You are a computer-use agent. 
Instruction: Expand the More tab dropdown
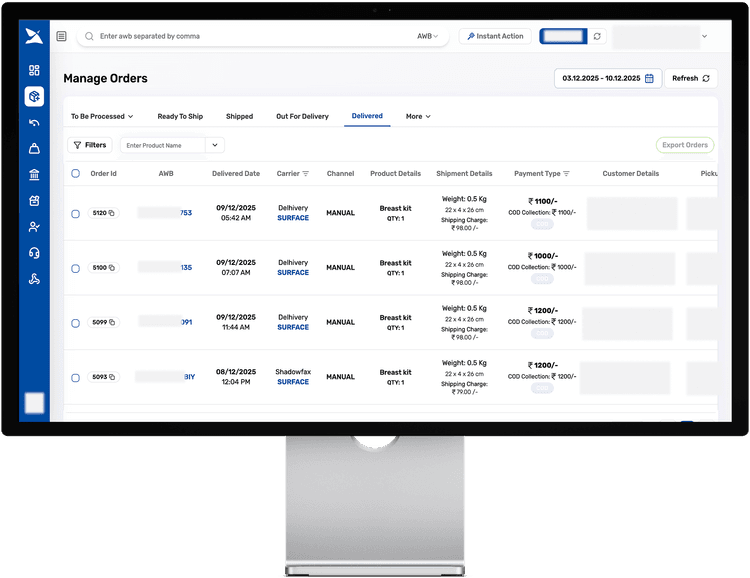[418, 117]
